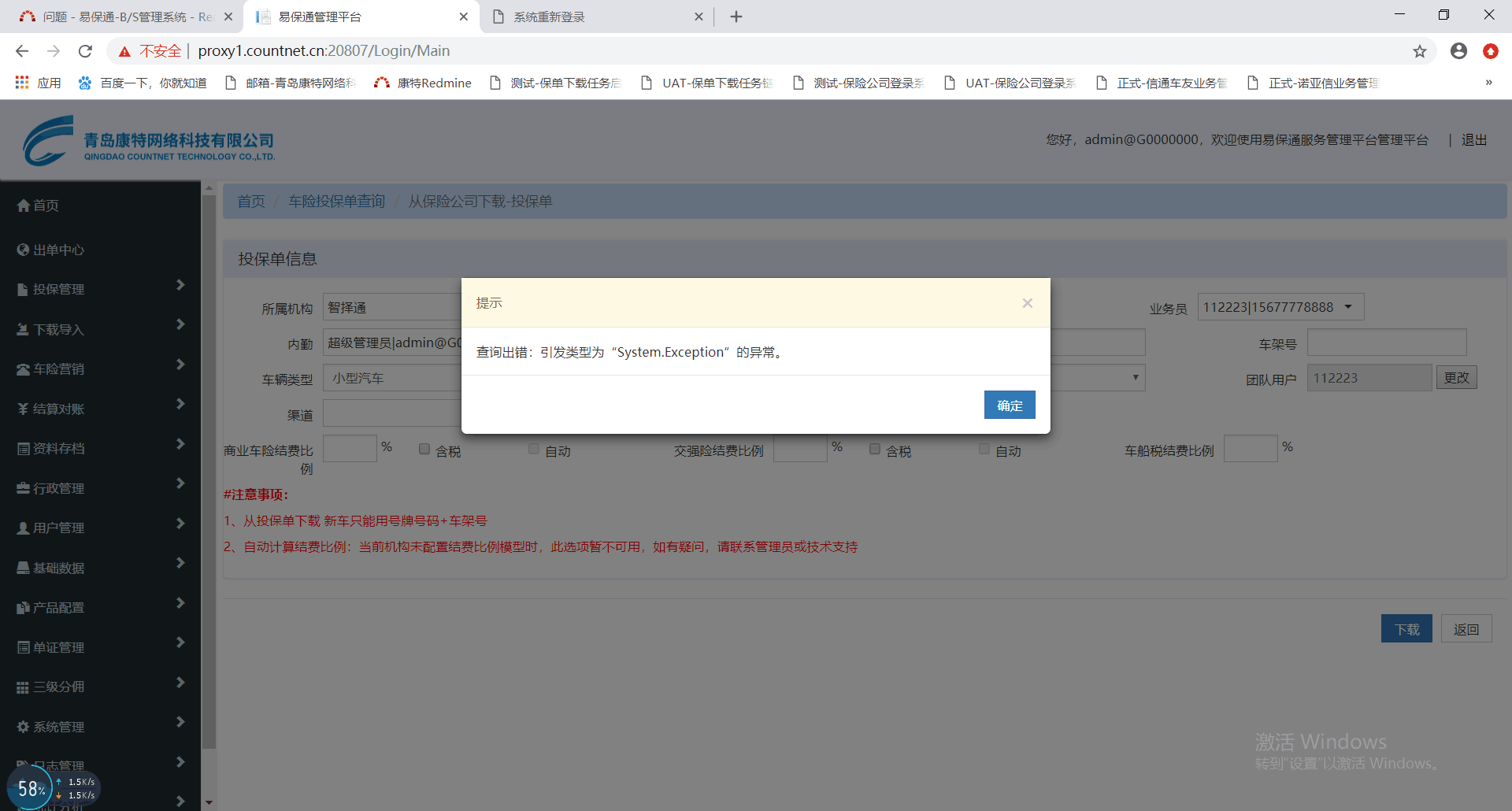This screenshot has height=811, width=1512.
Task: Click the red Chrome update icon
Action: pyautogui.click(x=1490, y=51)
